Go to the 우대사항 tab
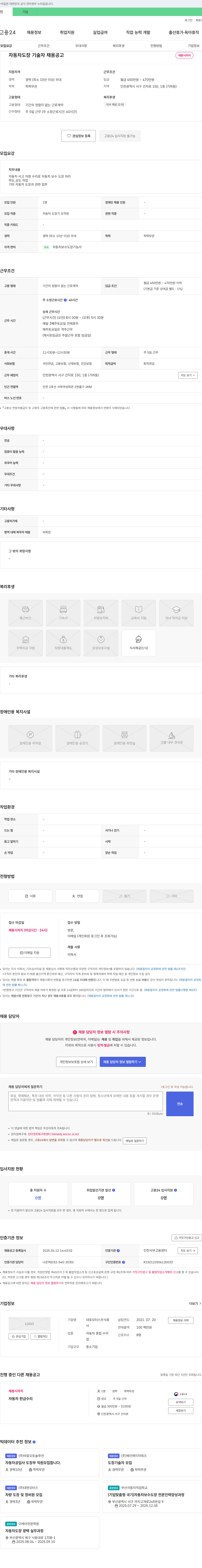Image resolution: width=202 pixels, height=1568 pixels. point(81,46)
